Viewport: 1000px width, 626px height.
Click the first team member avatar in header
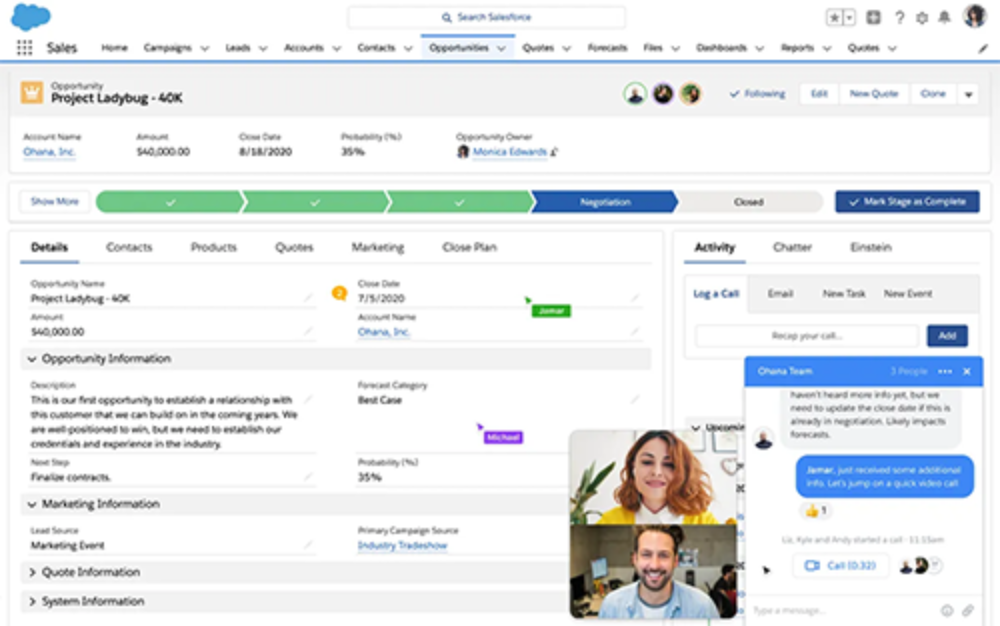tap(635, 94)
